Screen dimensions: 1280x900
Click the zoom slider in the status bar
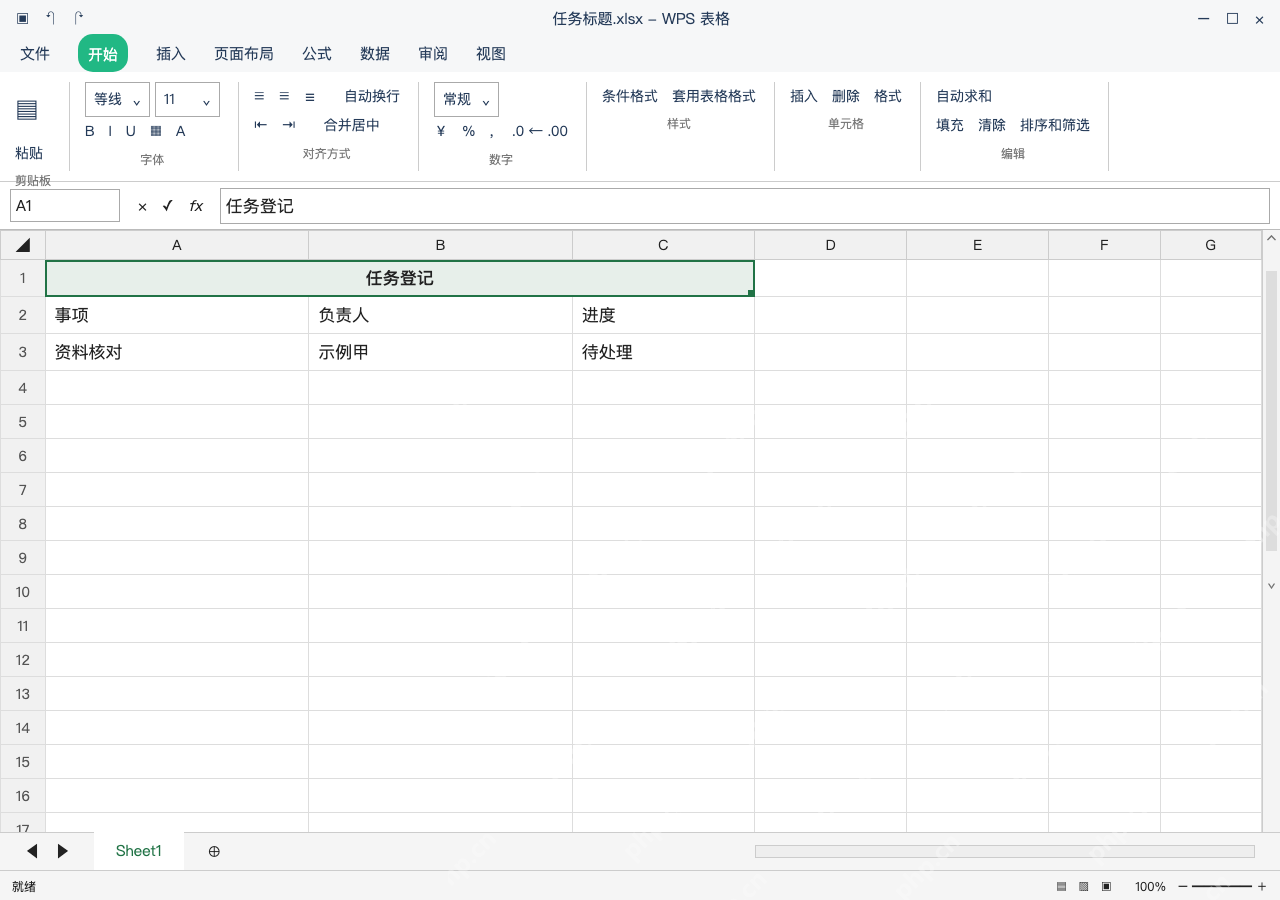(x=1221, y=886)
